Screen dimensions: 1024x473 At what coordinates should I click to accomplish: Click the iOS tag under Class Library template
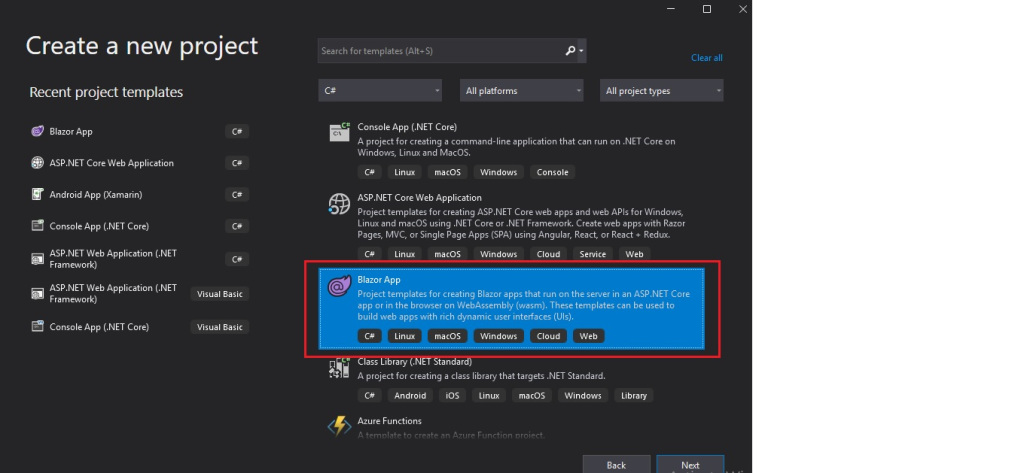click(x=453, y=395)
